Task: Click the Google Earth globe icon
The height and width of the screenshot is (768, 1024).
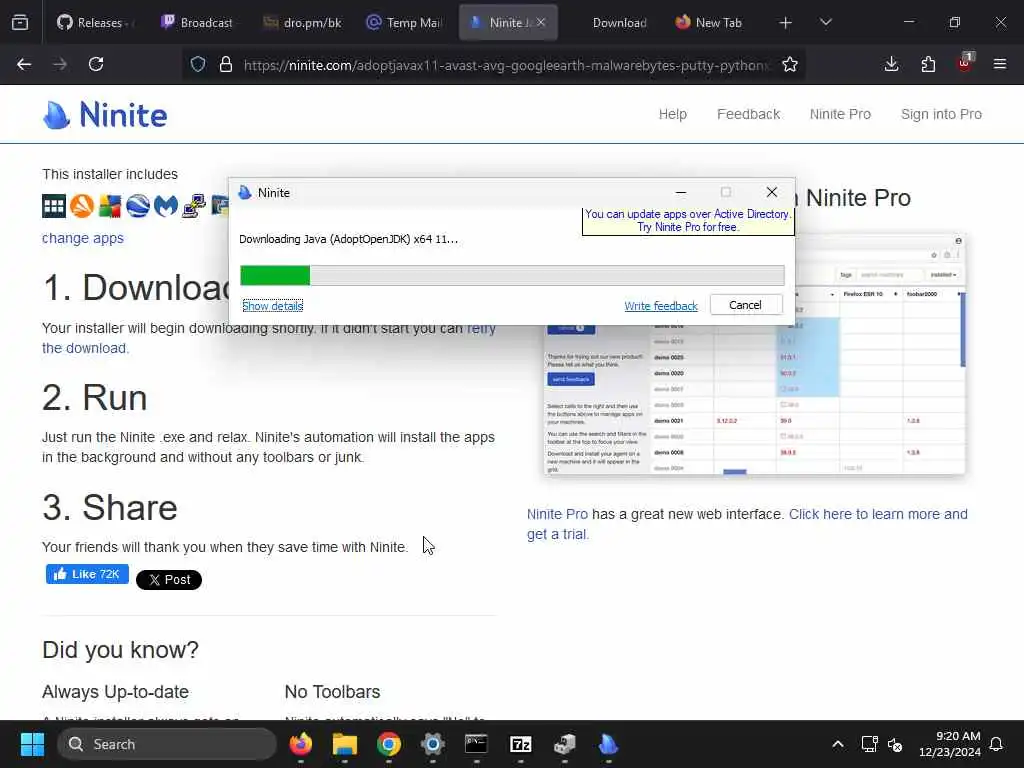Action: 138,206
